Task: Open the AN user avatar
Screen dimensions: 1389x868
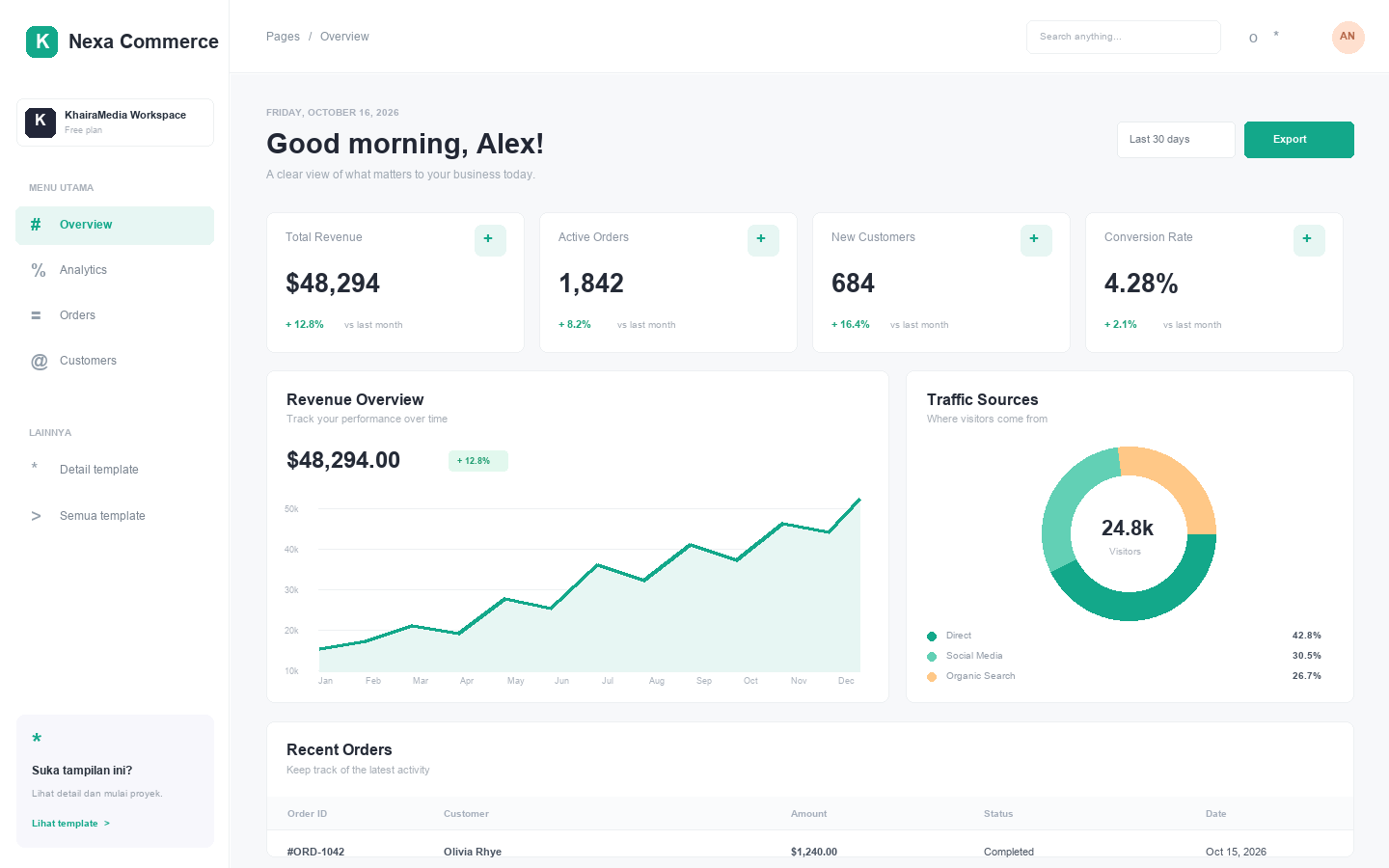Action: [x=1348, y=37]
